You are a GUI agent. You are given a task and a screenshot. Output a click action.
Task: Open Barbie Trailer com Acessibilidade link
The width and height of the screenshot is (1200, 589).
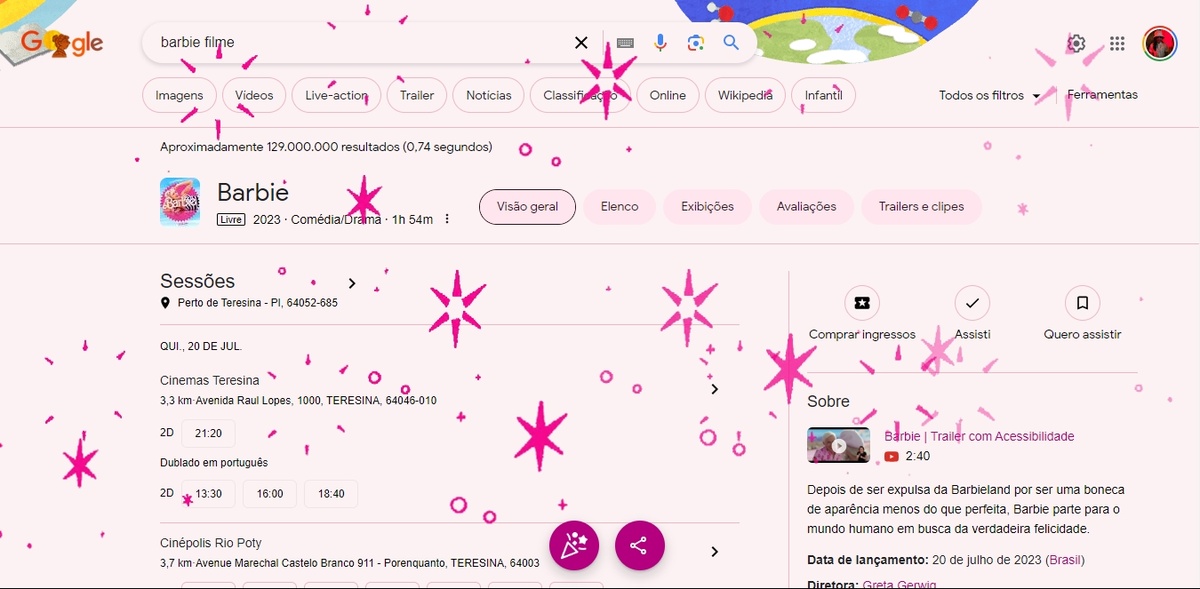point(979,436)
